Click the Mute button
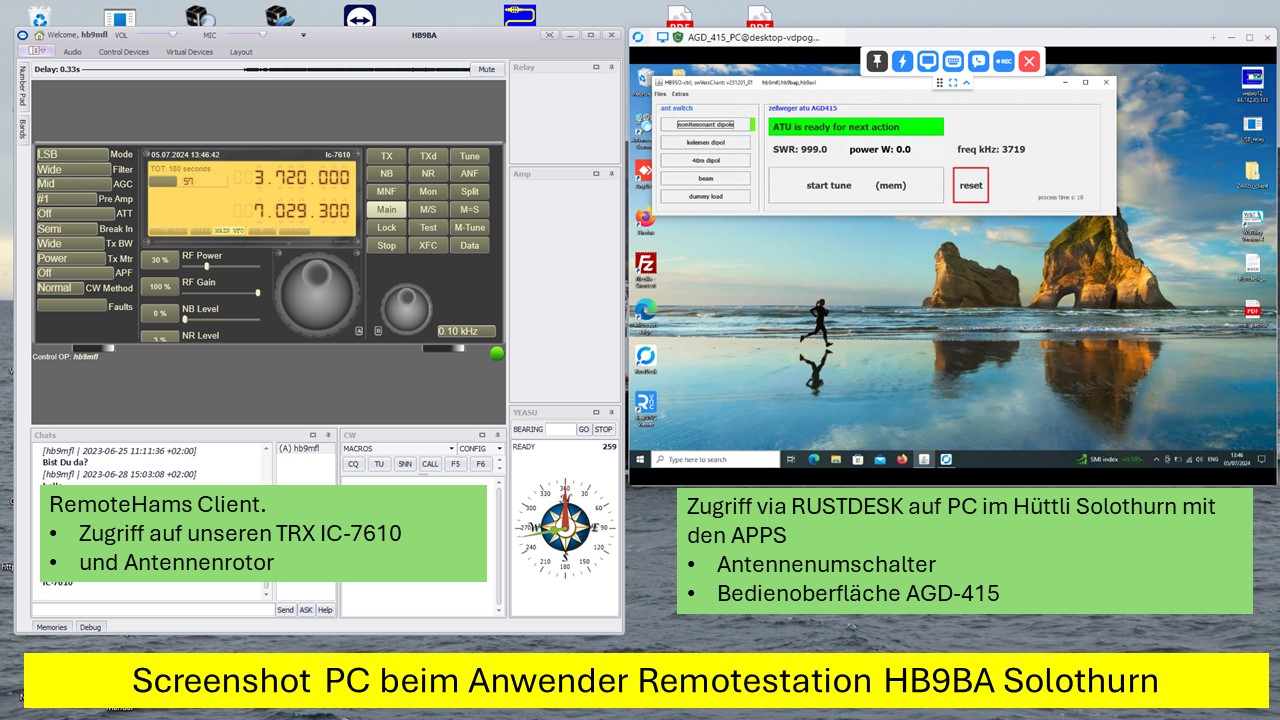The height and width of the screenshot is (720, 1280). (486, 70)
